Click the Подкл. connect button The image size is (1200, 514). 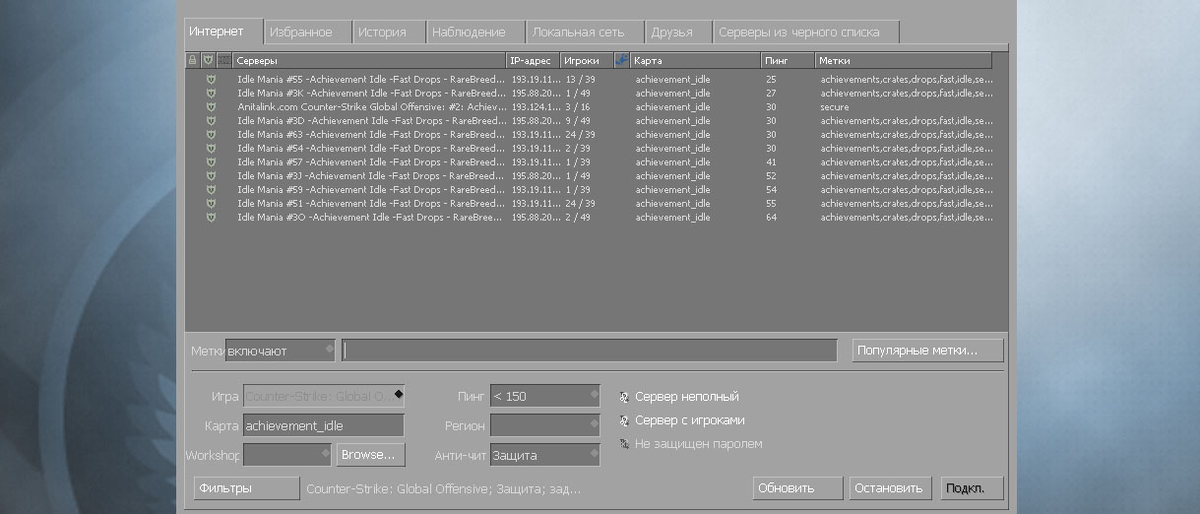pyautogui.click(x=971, y=488)
